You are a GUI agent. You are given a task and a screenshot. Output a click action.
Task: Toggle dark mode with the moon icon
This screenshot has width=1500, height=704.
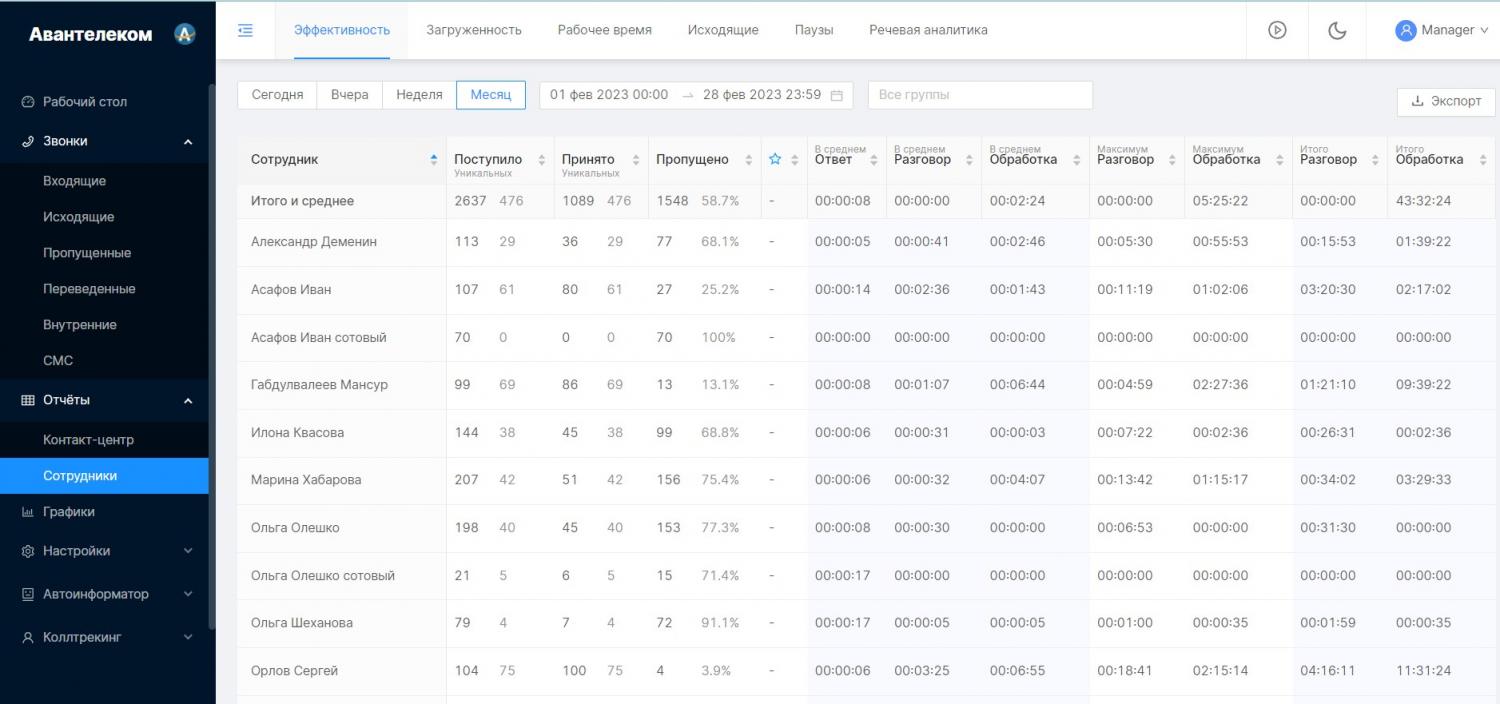(x=1337, y=30)
